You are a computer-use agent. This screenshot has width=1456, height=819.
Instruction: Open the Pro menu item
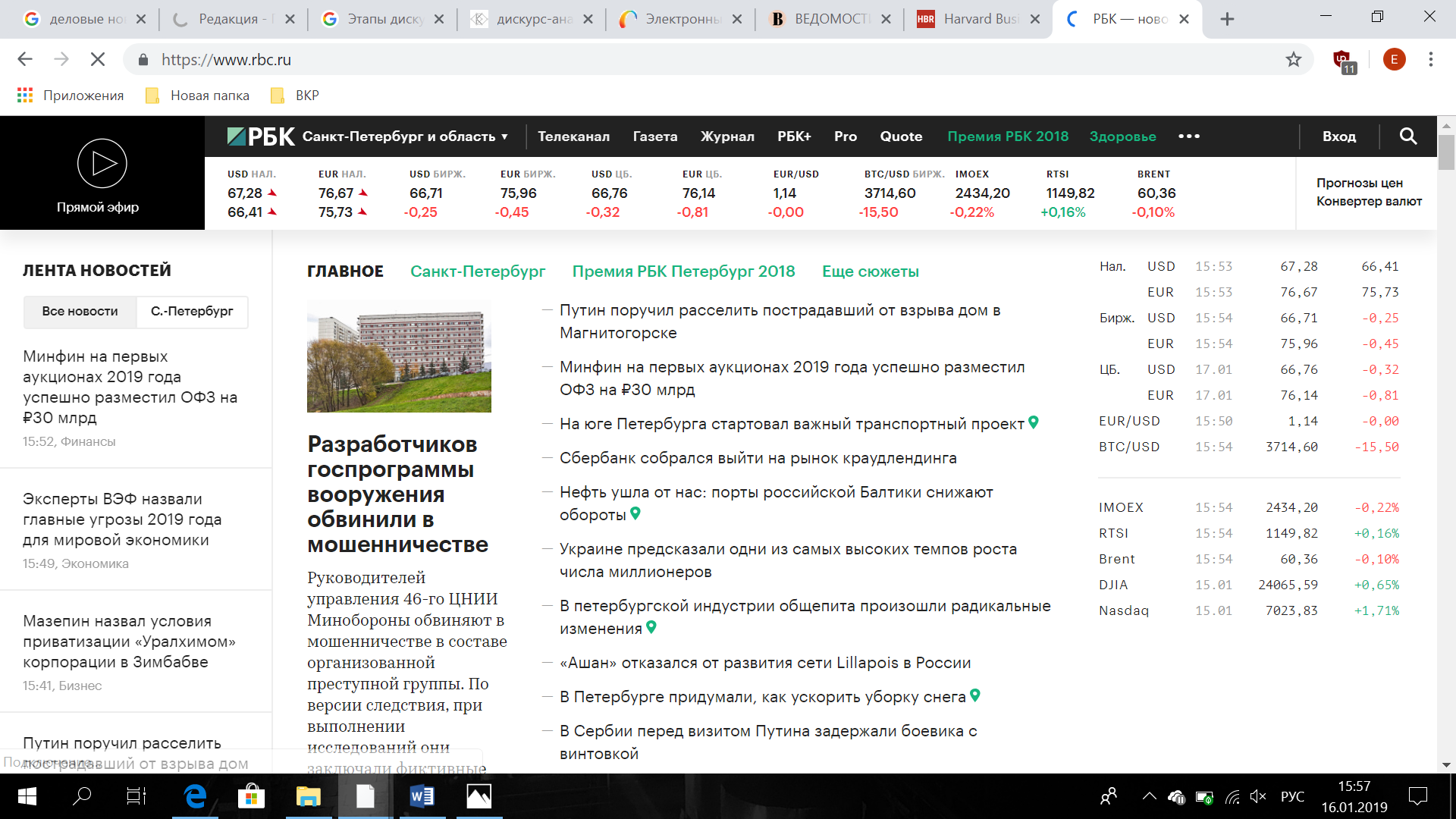[x=846, y=136]
